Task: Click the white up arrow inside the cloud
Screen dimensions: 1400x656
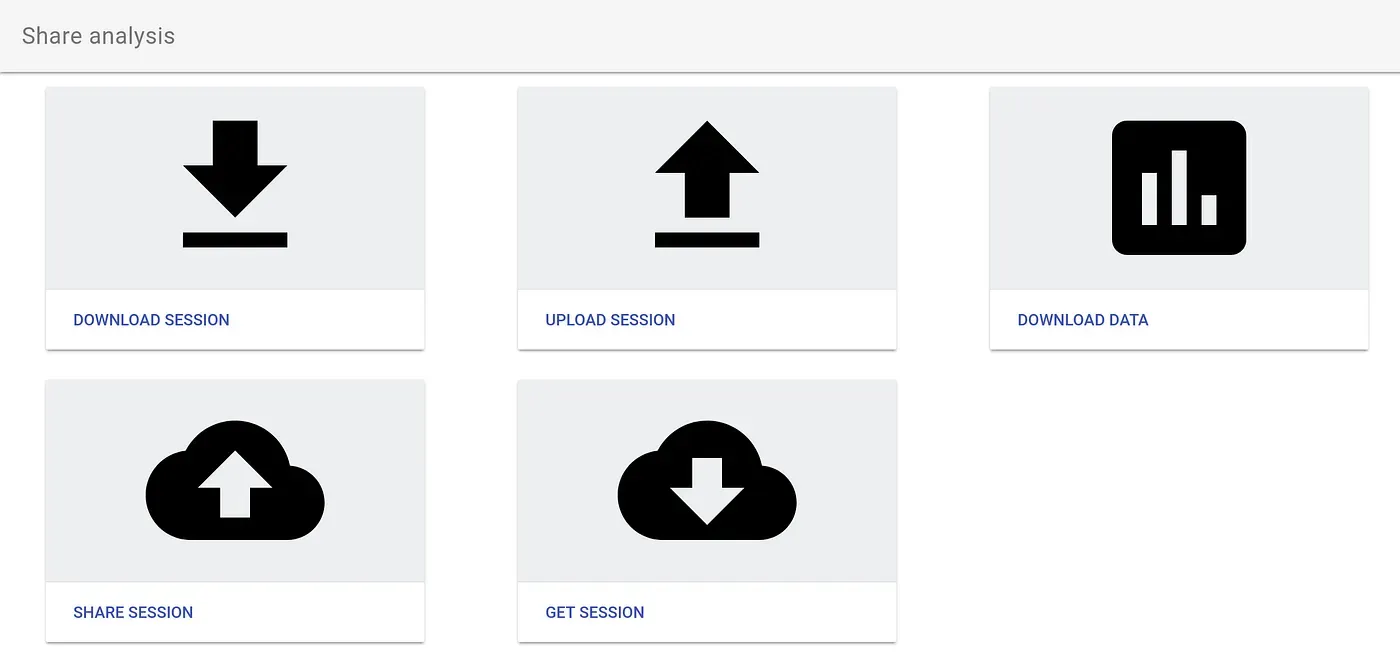Action: tap(235, 484)
